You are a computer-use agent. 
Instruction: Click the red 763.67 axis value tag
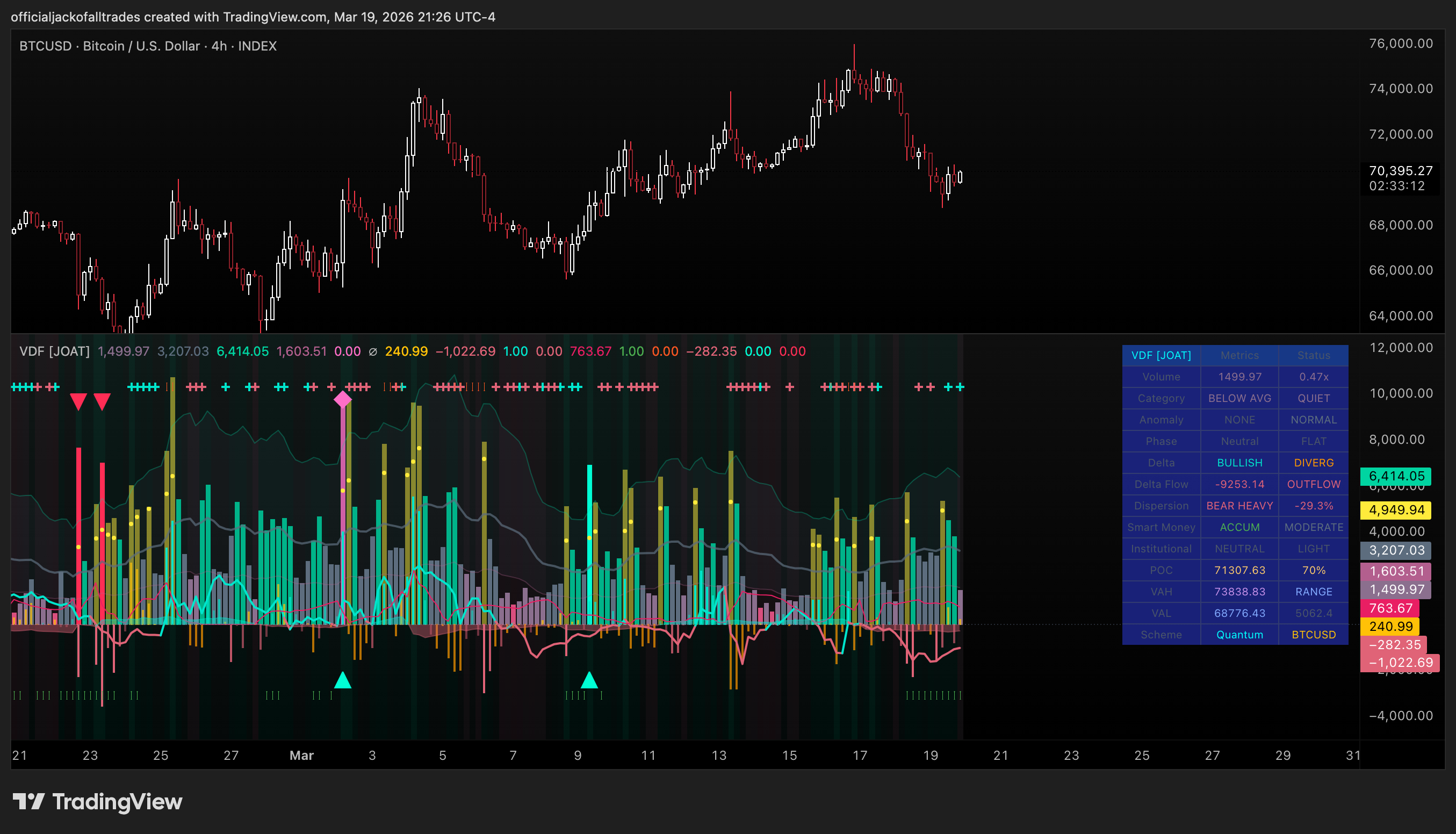tap(1390, 608)
